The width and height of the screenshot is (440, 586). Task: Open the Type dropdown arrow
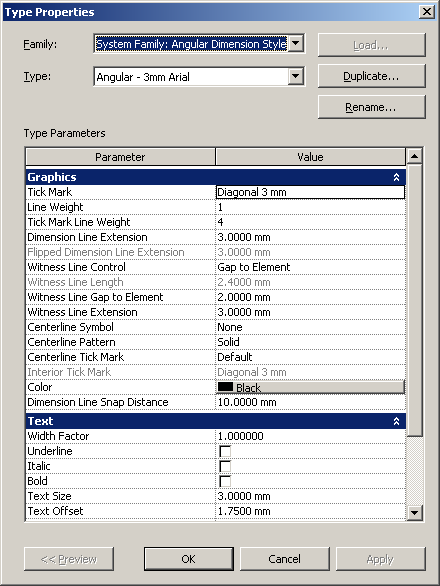296,77
